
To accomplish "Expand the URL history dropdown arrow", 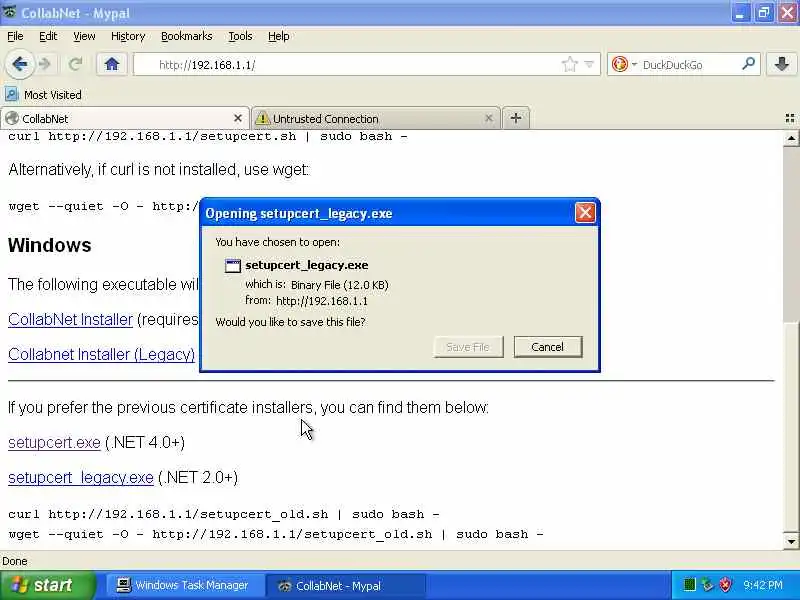I will coord(589,65).
